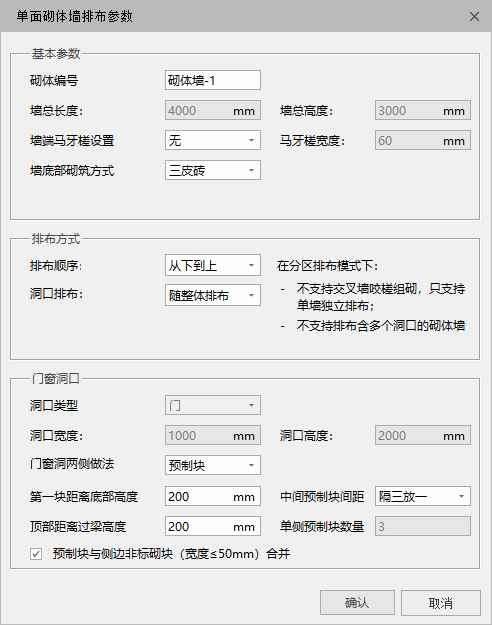Open the 洞口排布 dropdown
This screenshot has width=492, height=625.
pos(213,295)
